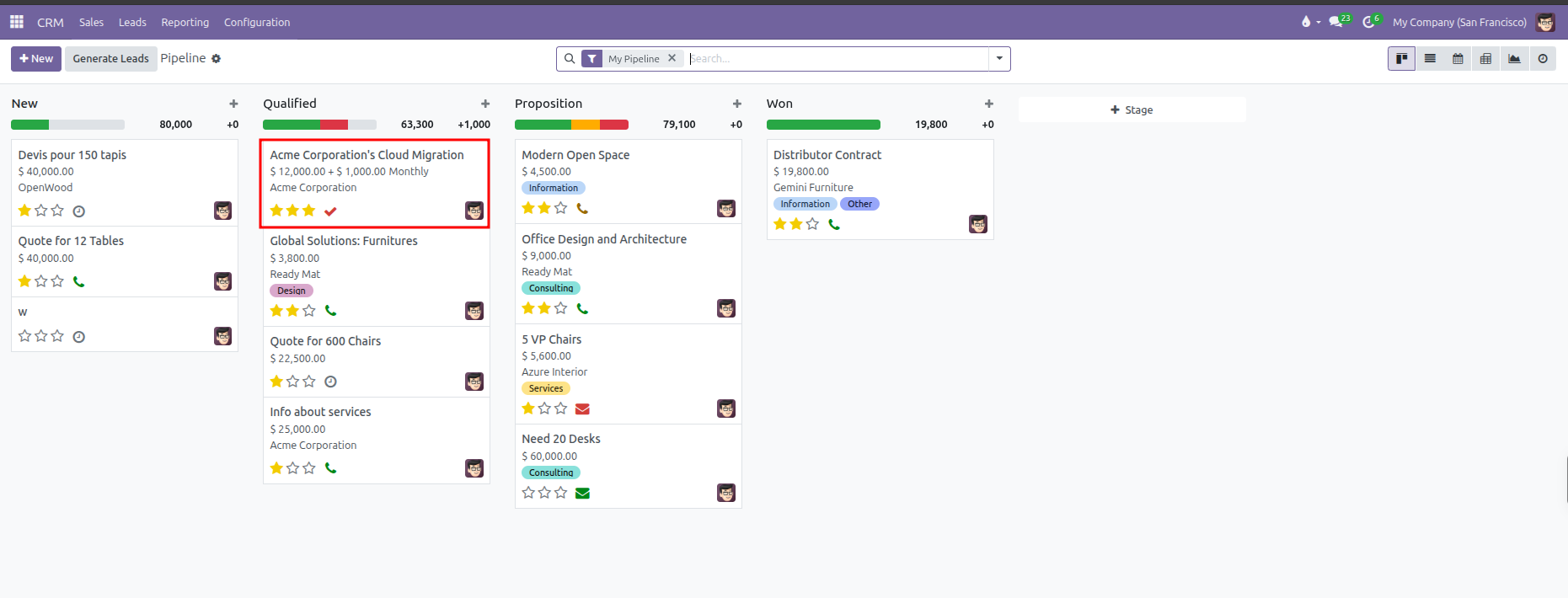Screen dimensions: 1568x598
Task: Click the Services tag on 5 VP Chairs
Action: click(x=546, y=388)
